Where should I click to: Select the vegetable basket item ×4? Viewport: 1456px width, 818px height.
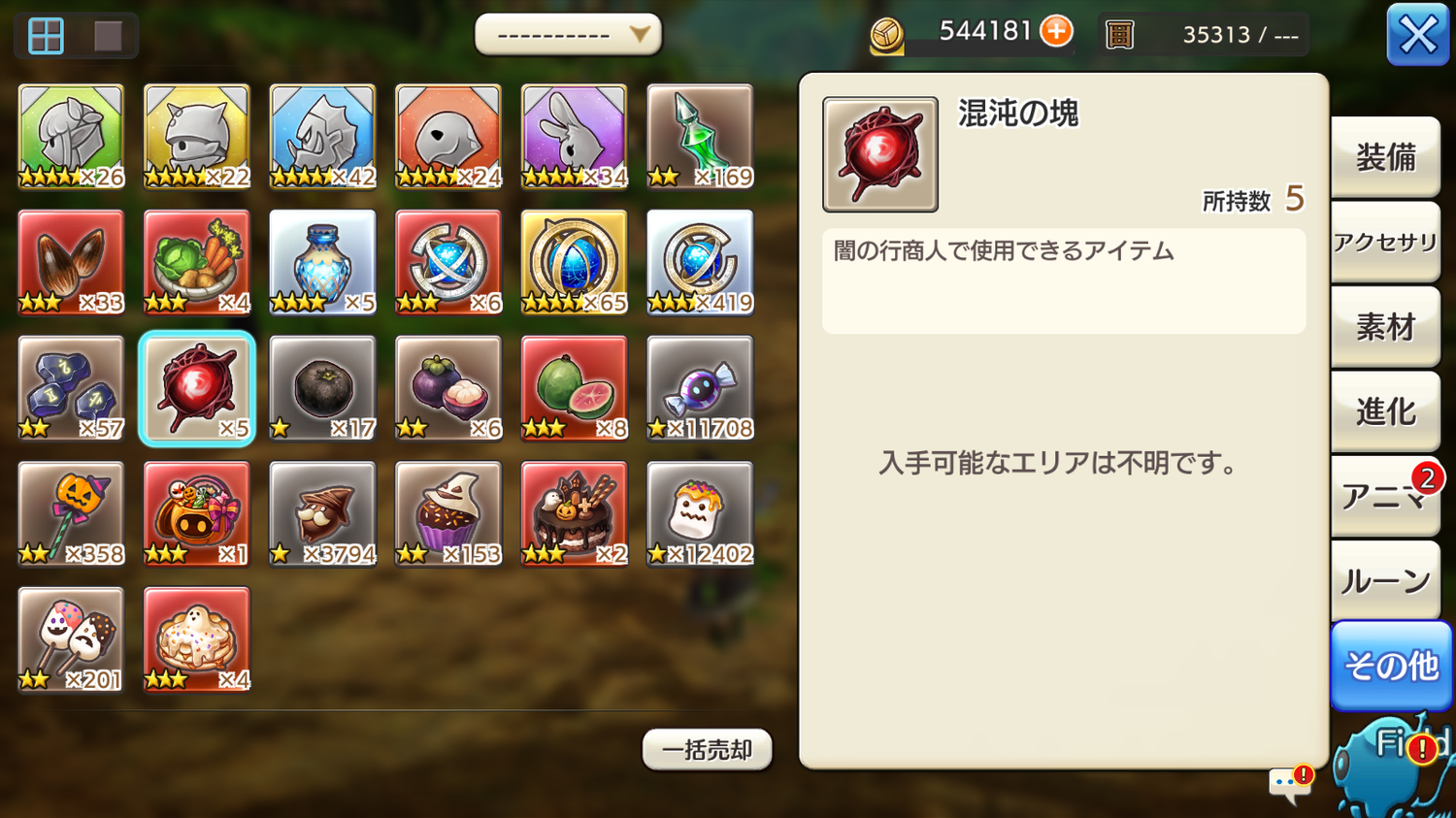pos(197,263)
